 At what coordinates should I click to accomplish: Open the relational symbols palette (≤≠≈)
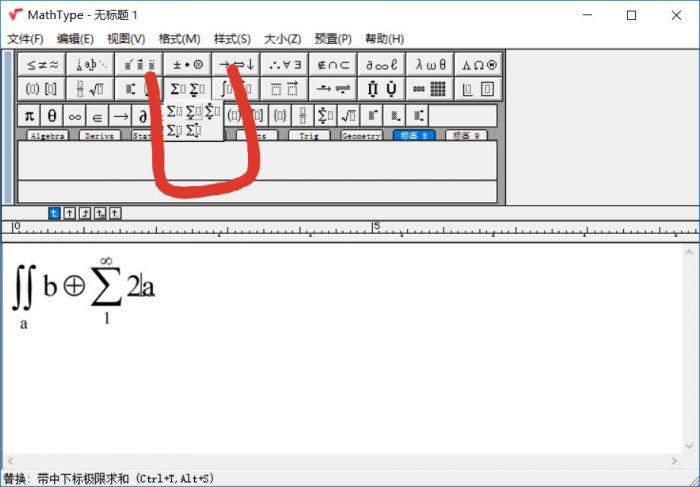pyautogui.click(x=41, y=64)
